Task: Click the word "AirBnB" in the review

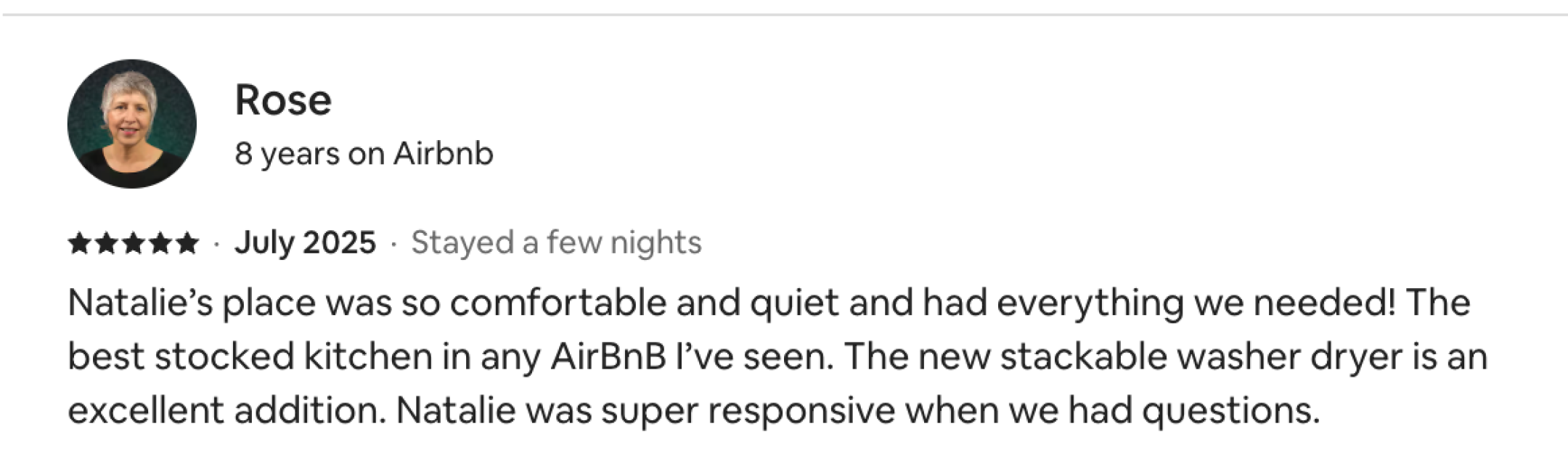Action: (608, 356)
